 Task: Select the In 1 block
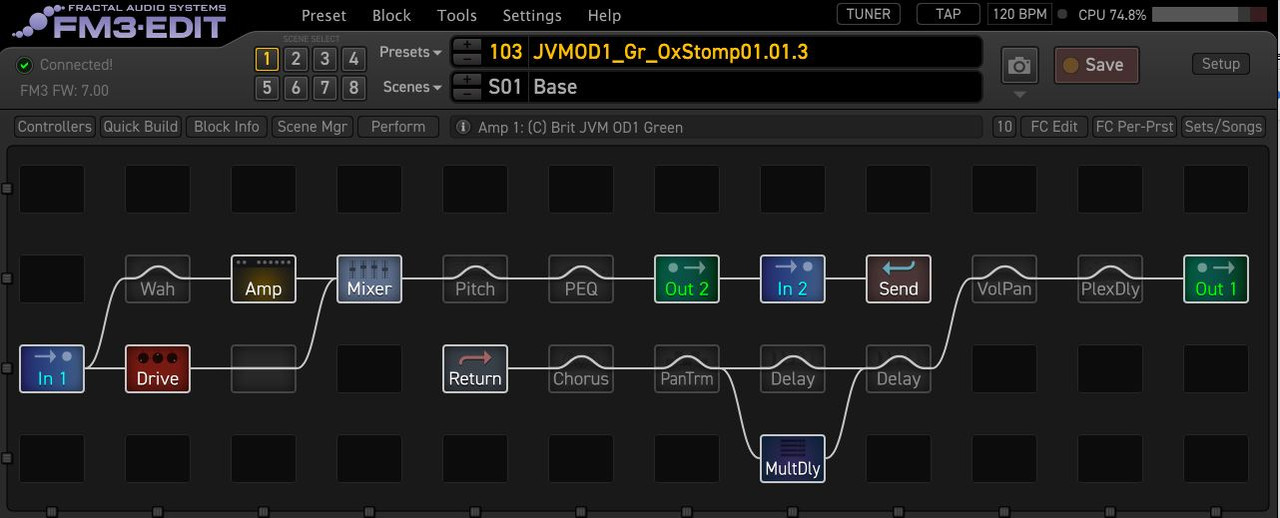point(52,369)
